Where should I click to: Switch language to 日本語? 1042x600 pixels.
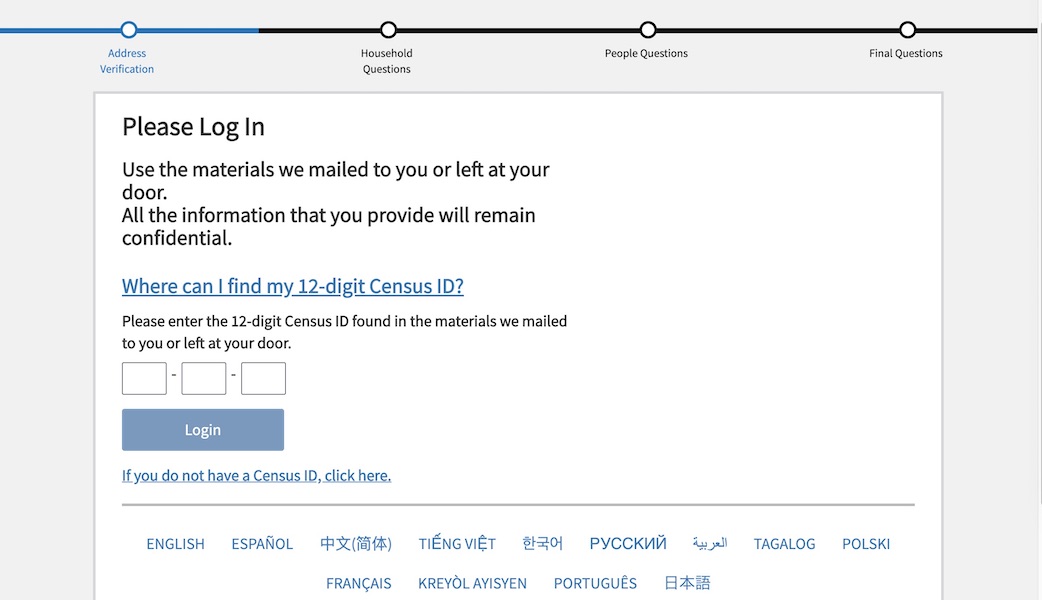[x=687, y=583]
